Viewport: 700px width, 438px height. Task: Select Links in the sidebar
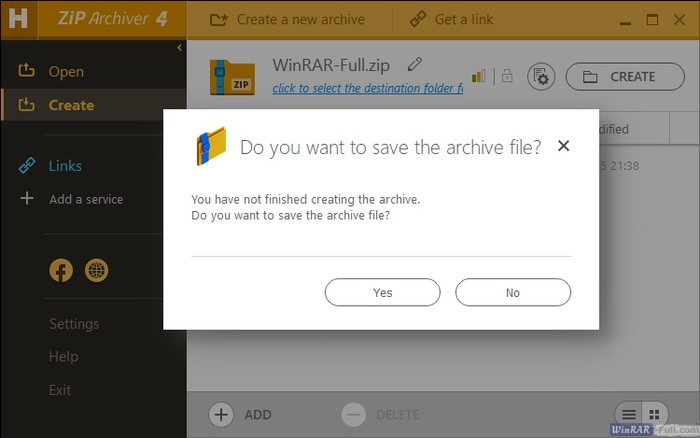(66, 166)
